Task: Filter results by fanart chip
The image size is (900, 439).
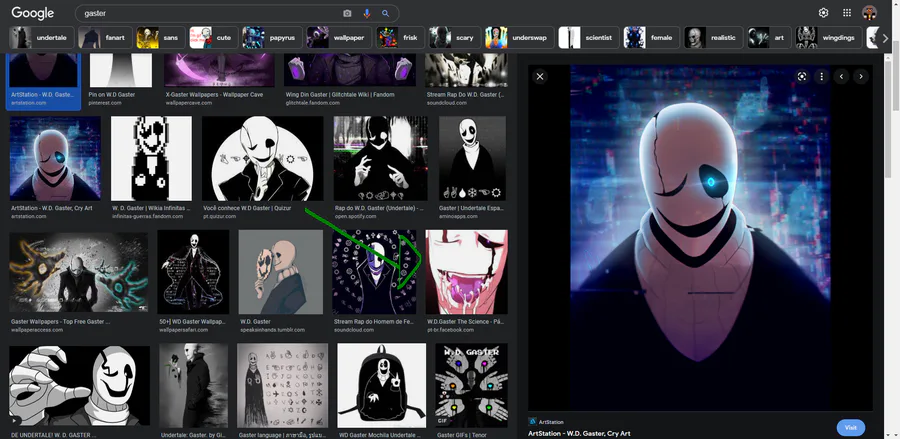Action: pyautogui.click(x=105, y=38)
